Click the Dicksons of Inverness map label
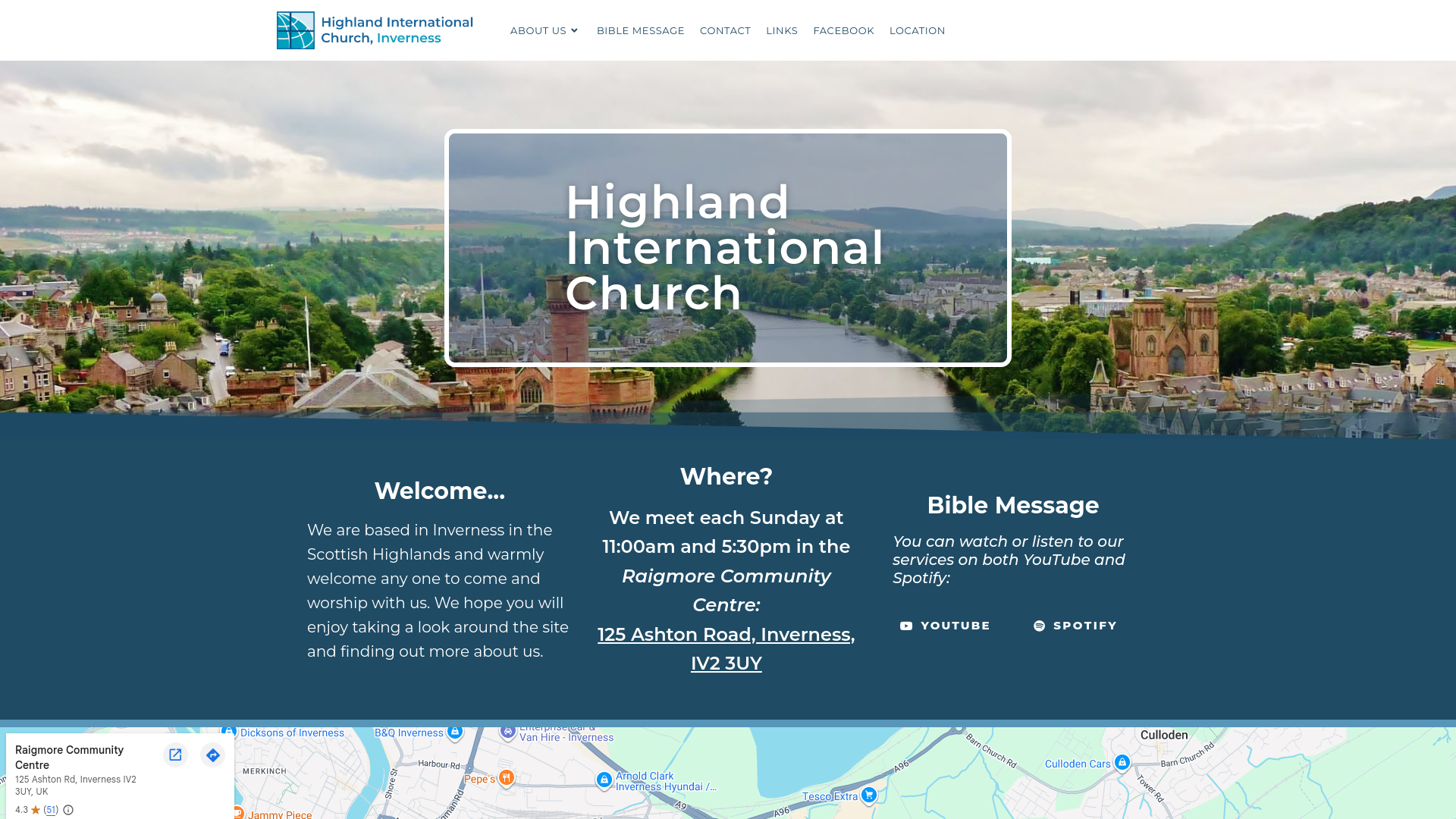Screen dimensions: 1456x819 [x=292, y=733]
